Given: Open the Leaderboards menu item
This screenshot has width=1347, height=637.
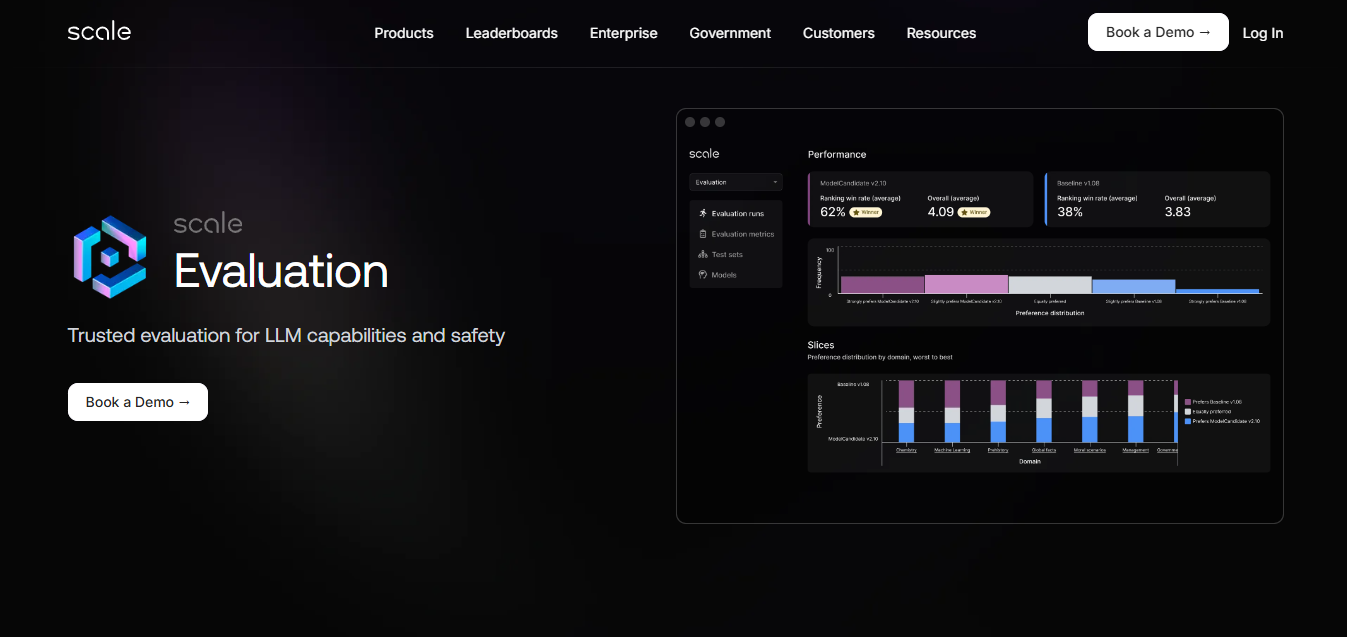Looking at the screenshot, I should pyautogui.click(x=512, y=33).
